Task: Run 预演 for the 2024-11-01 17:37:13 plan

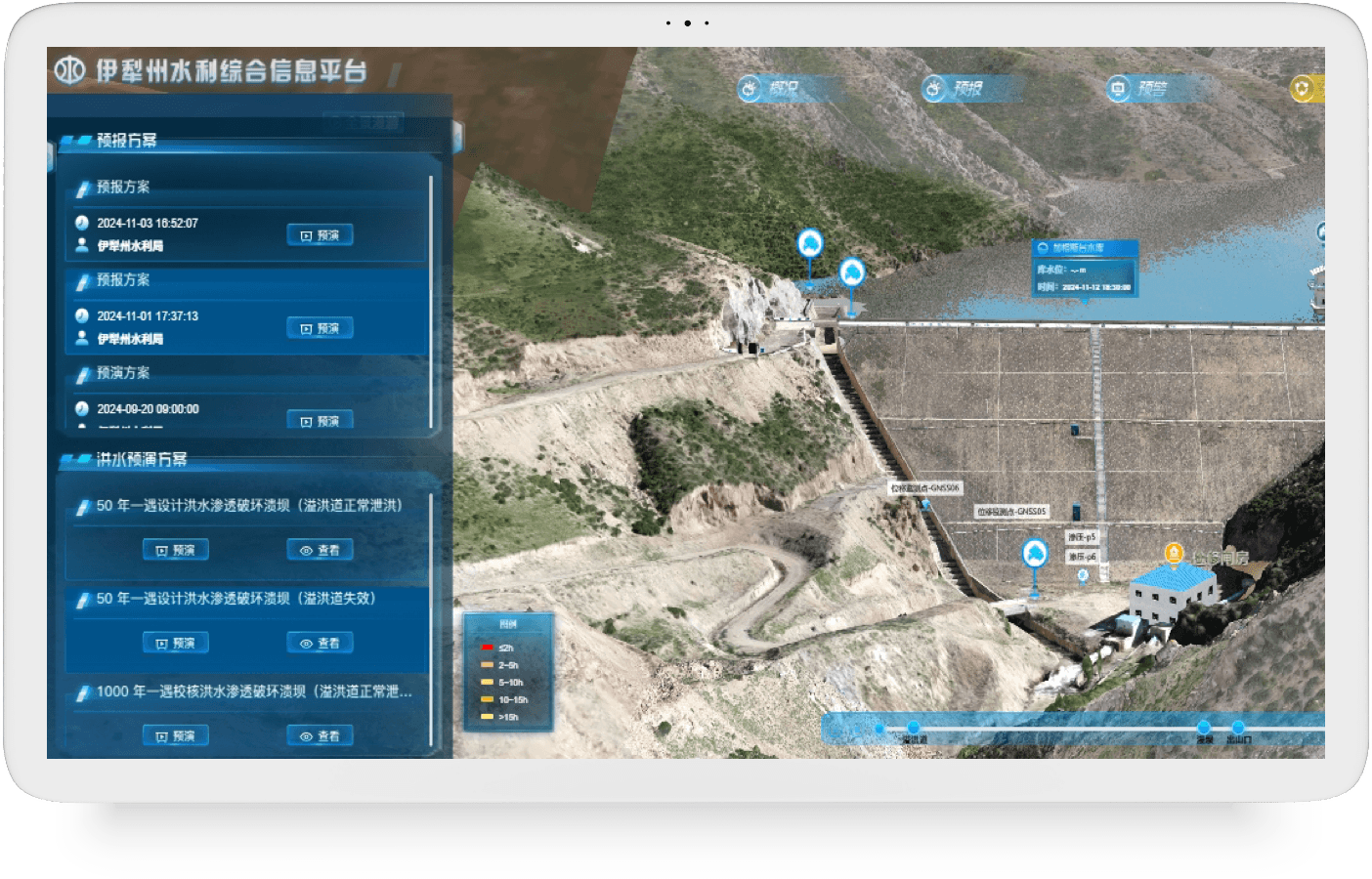Action: [x=320, y=328]
